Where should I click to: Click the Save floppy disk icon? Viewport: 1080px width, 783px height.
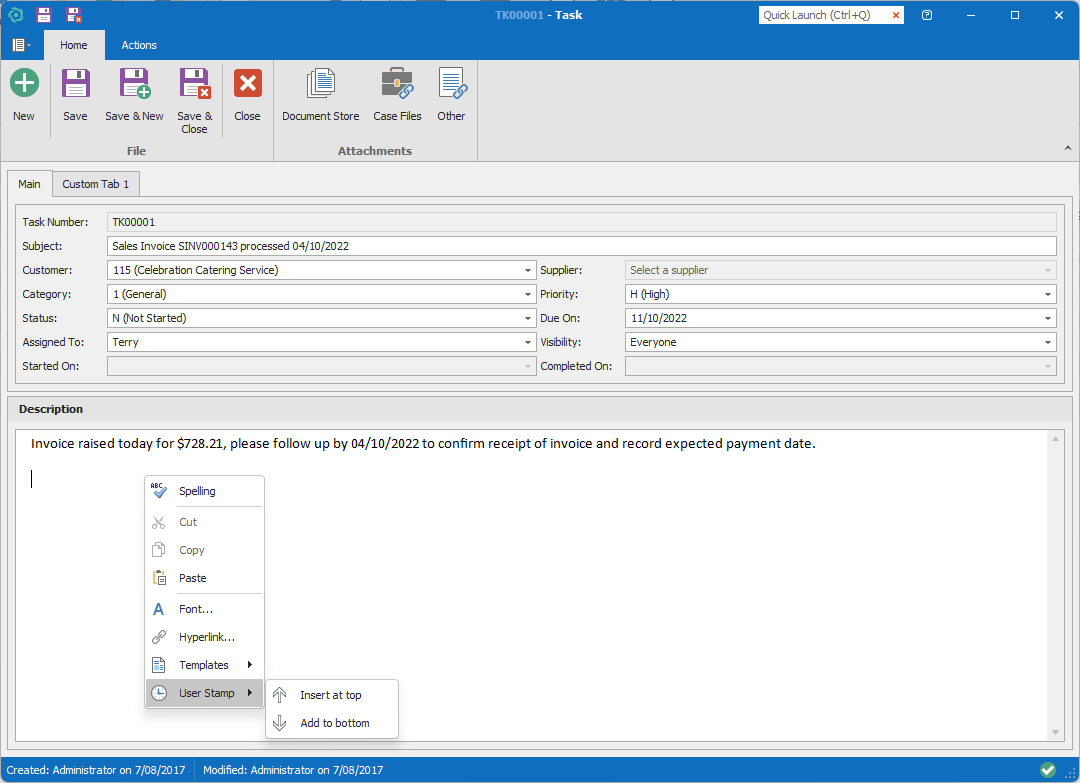pos(75,84)
